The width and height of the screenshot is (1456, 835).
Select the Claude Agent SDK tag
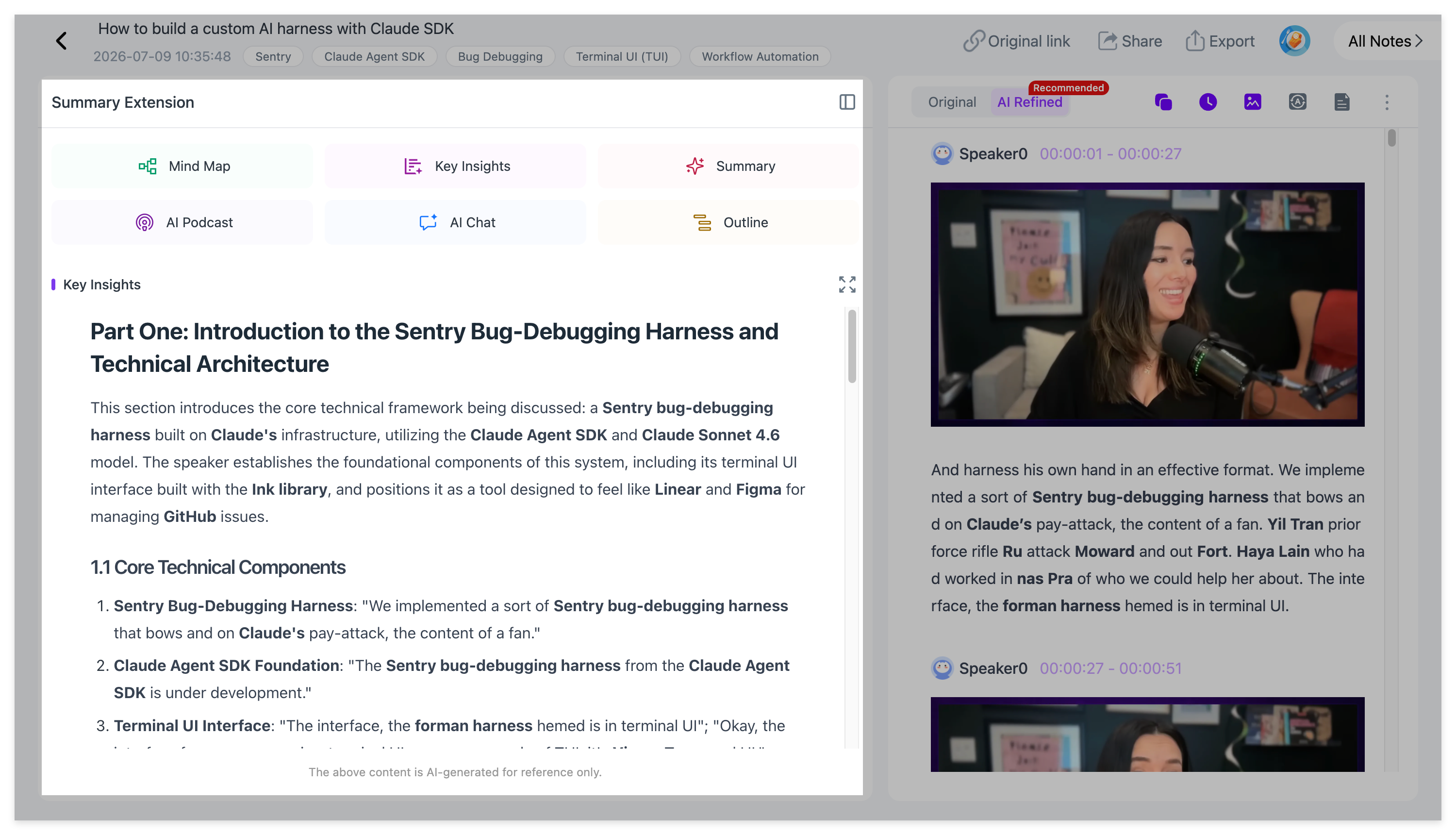pyautogui.click(x=374, y=56)
